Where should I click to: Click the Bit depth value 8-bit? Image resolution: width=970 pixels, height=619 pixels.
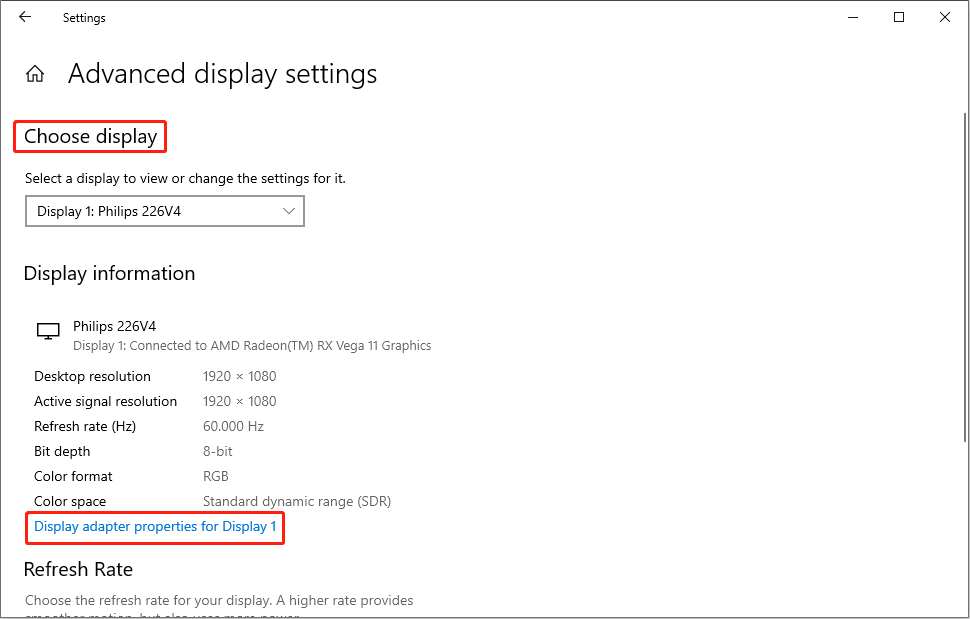pos(217,451)
